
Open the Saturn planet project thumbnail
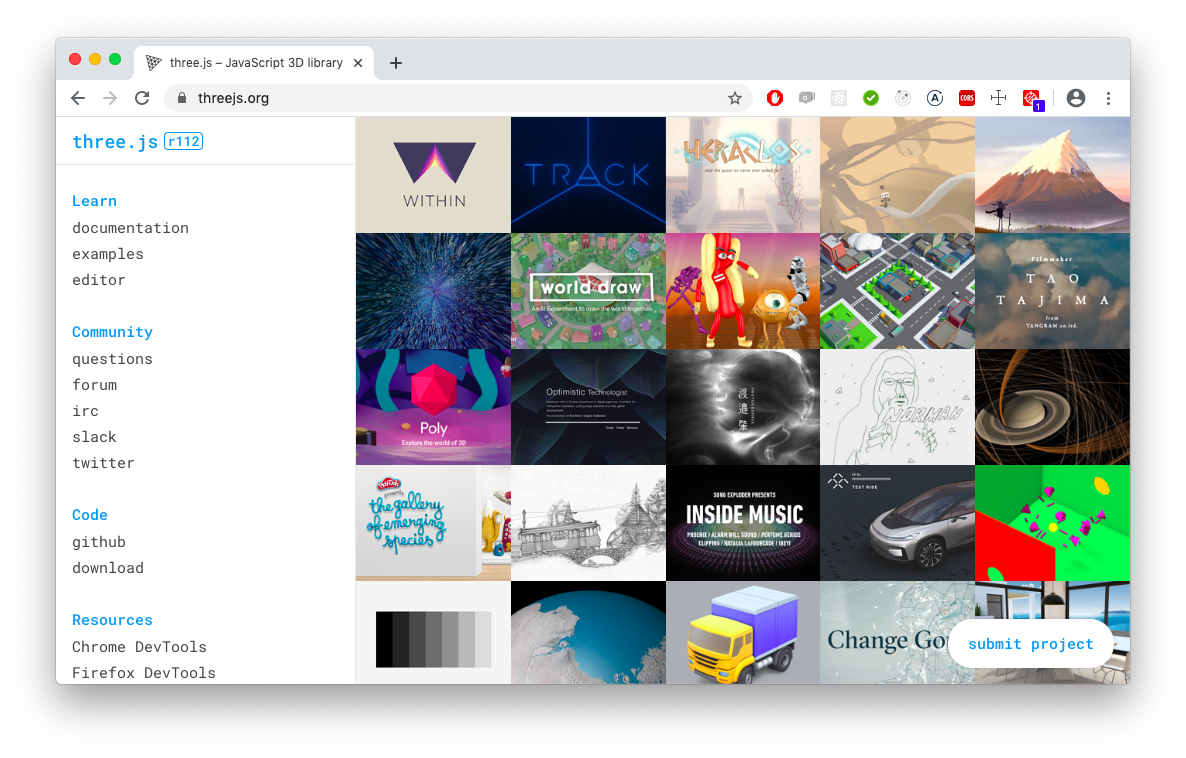click(x=1052, y=407)
